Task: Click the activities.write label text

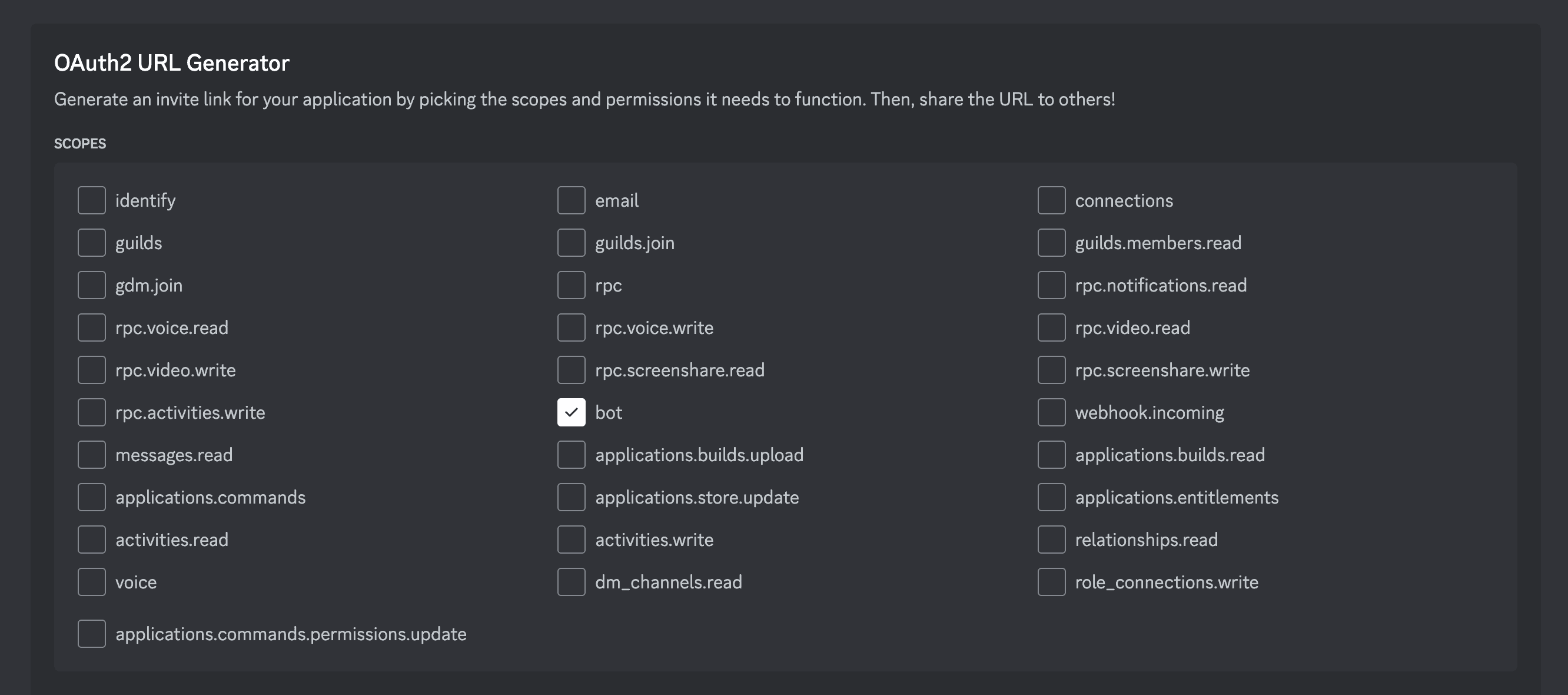Action: coord(654,540)
